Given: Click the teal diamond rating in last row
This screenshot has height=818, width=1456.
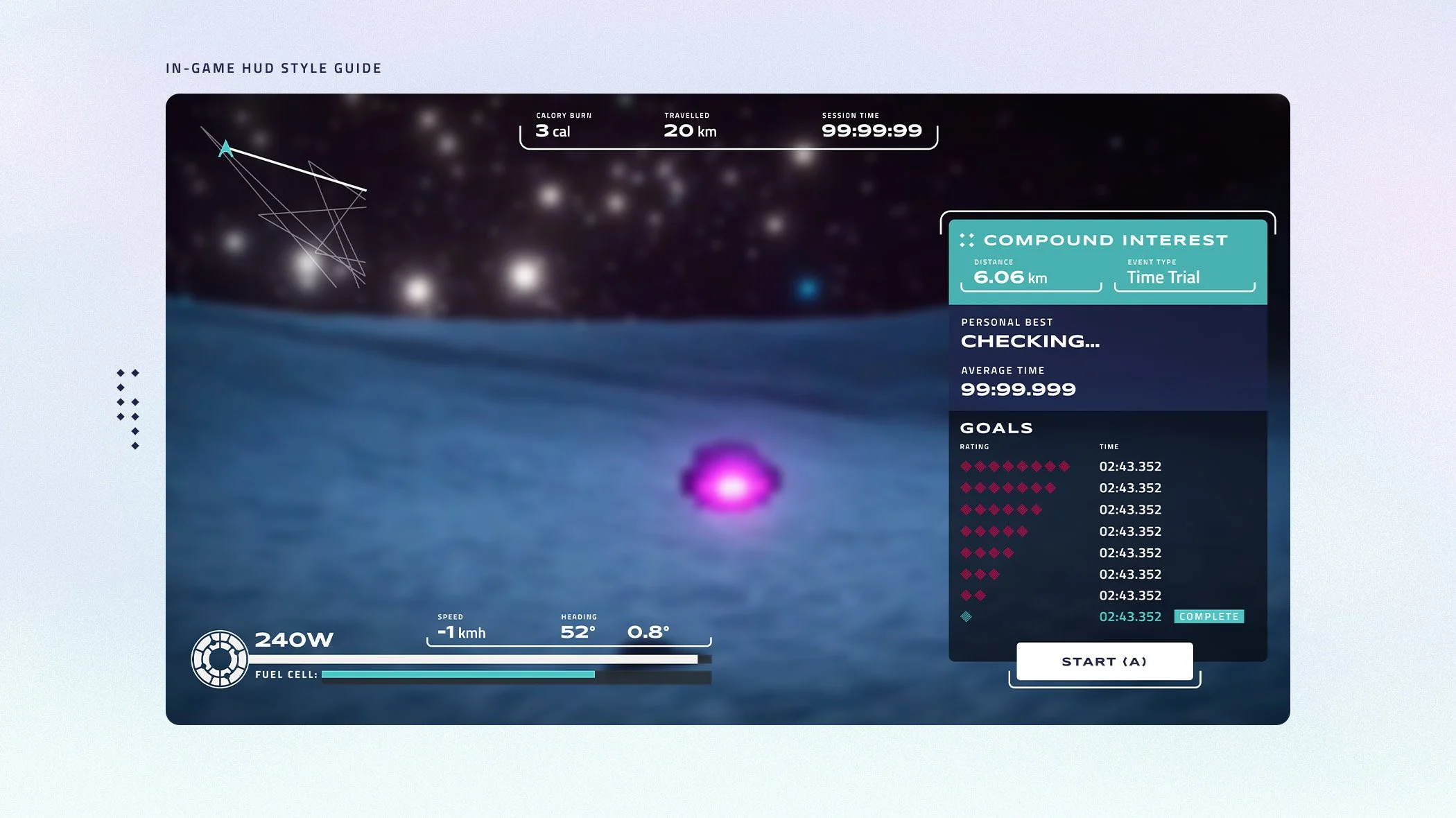Looking at the screenshot, I should tap(966, 616).
